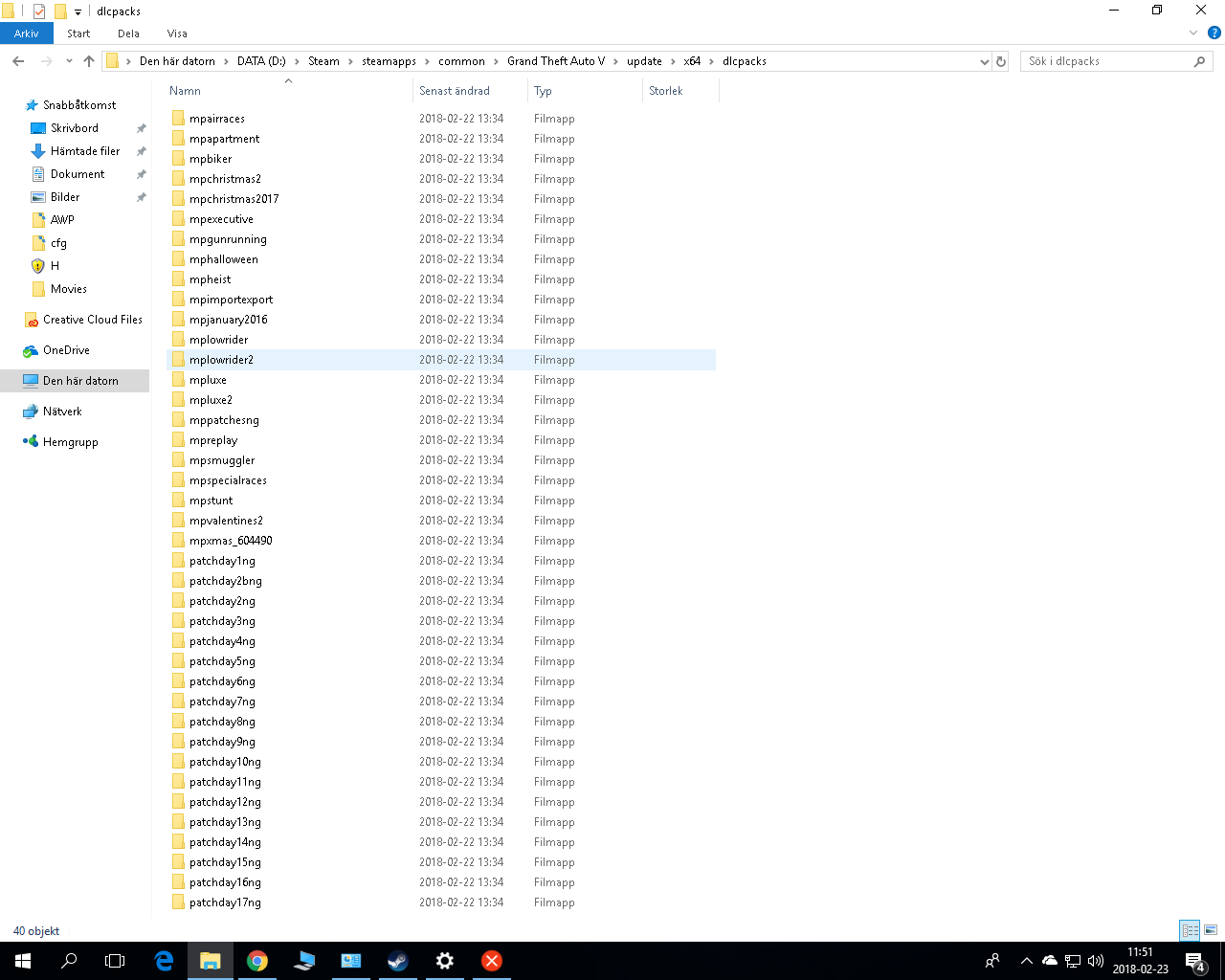The height and width of the screenshot is (980, 1225).
Task: Click the search magnifier icon
Action: tap(1199, 61)
